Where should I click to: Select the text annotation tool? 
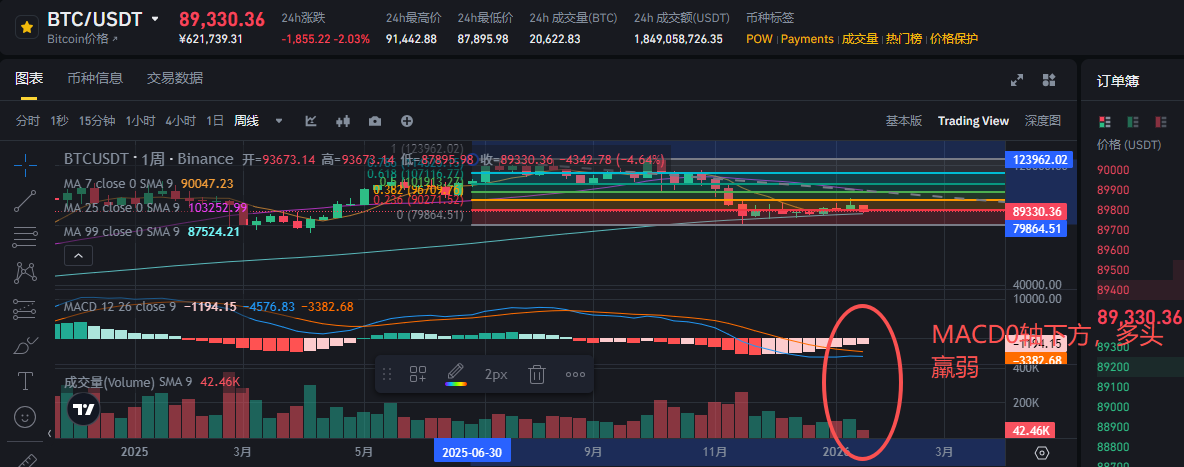25,381
